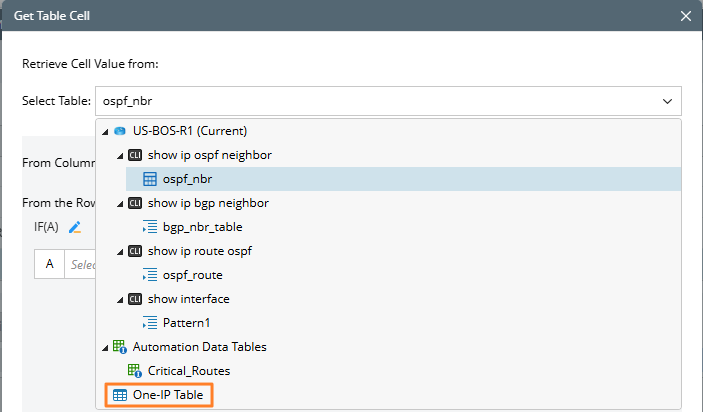The height and width of the screenshot is (412, 703).
Task: Click the ospf_nbr table icon
Action: [x=150, y=179]
